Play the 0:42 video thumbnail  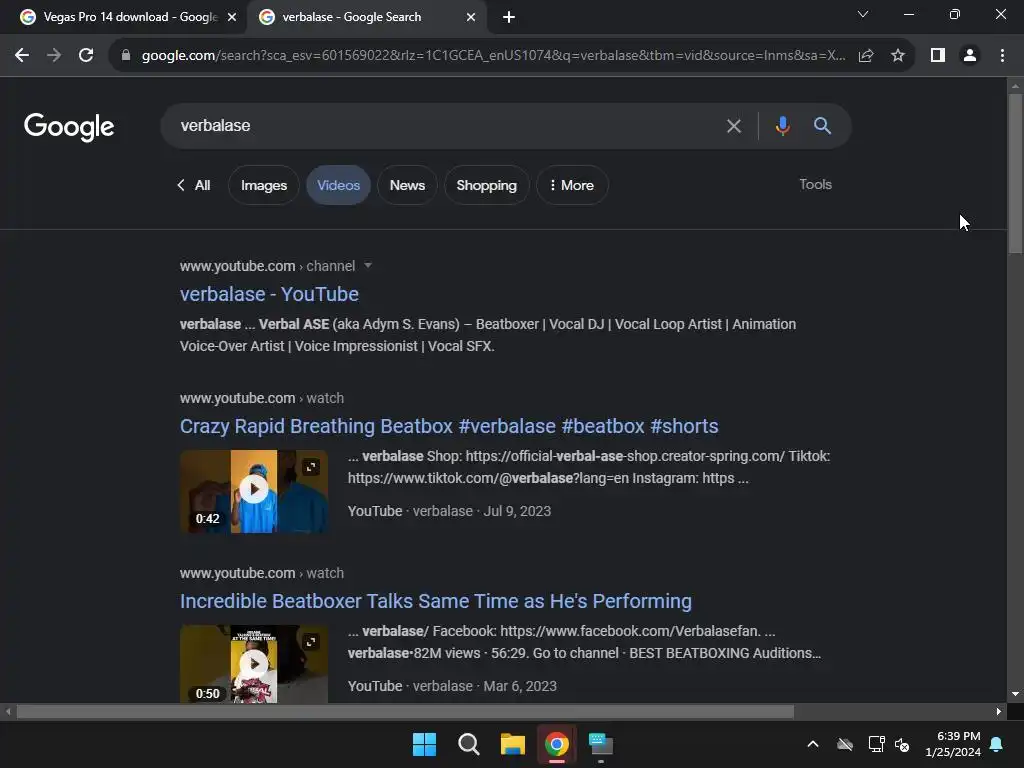(254, 489)
